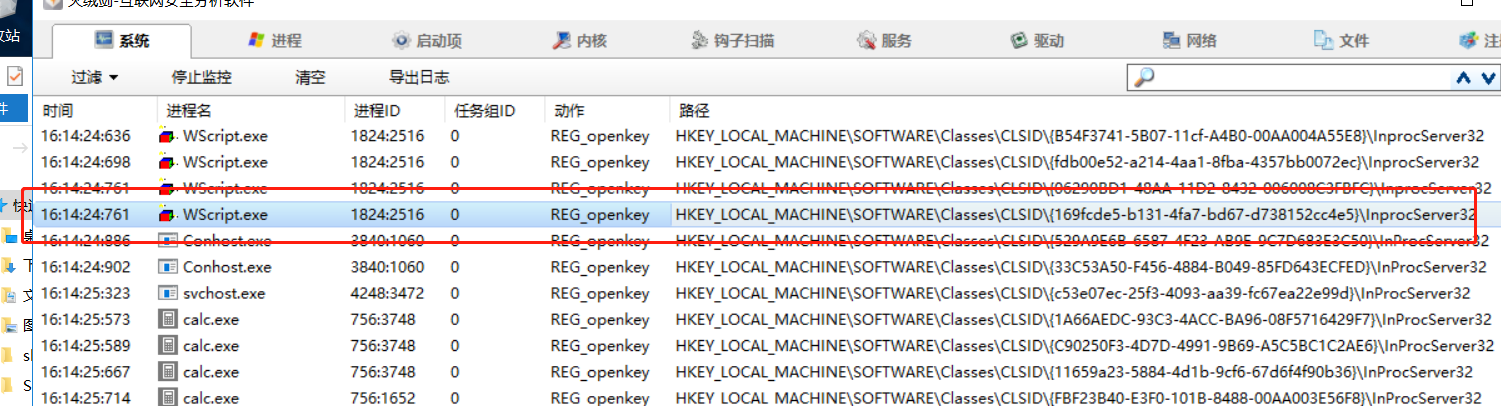
Task: Click the previous search result up arrow
Action: (1463, 78)
